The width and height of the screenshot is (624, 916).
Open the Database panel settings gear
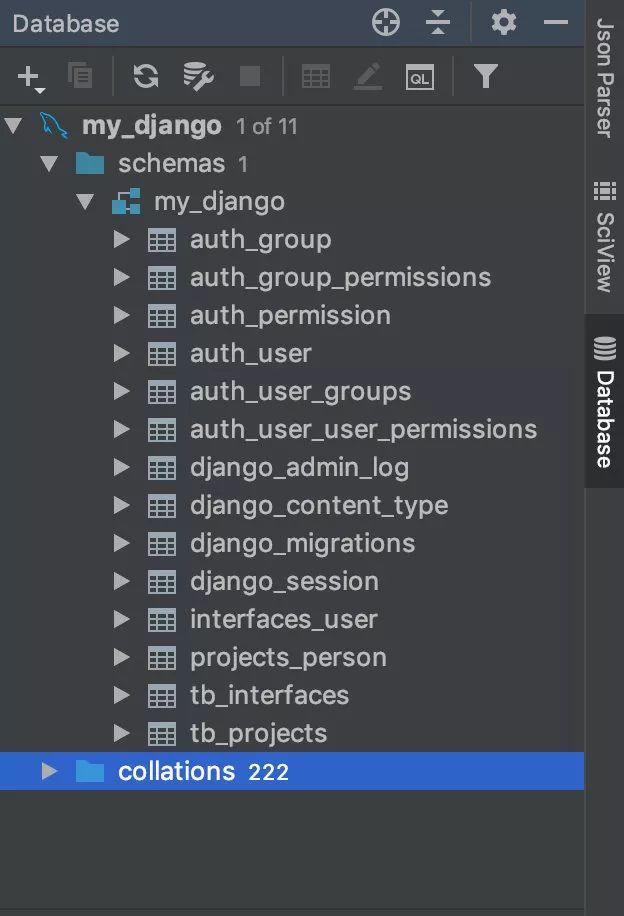click(504, 22)
